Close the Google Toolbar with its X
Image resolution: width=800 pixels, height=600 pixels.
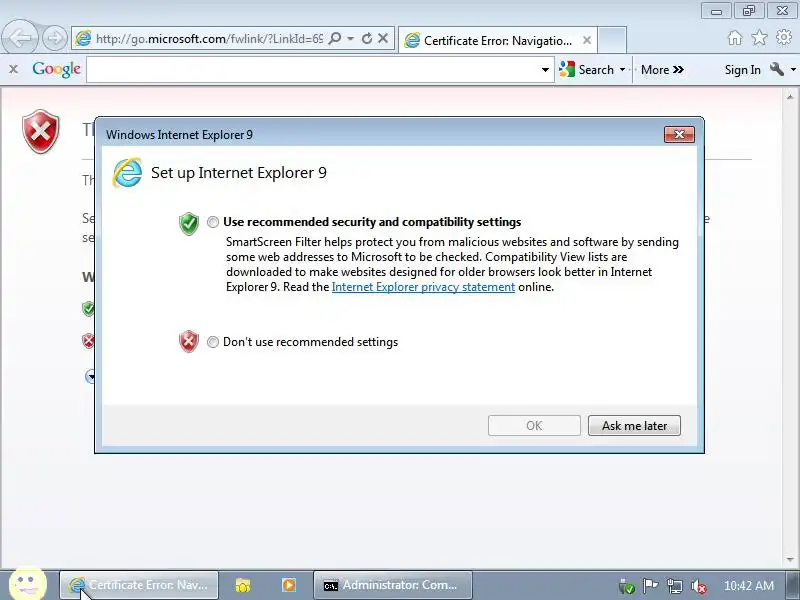click(14, 69)
